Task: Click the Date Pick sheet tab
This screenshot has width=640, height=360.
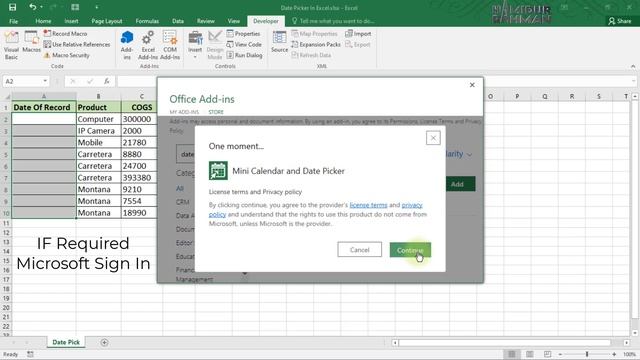Action: pos(66,342)
